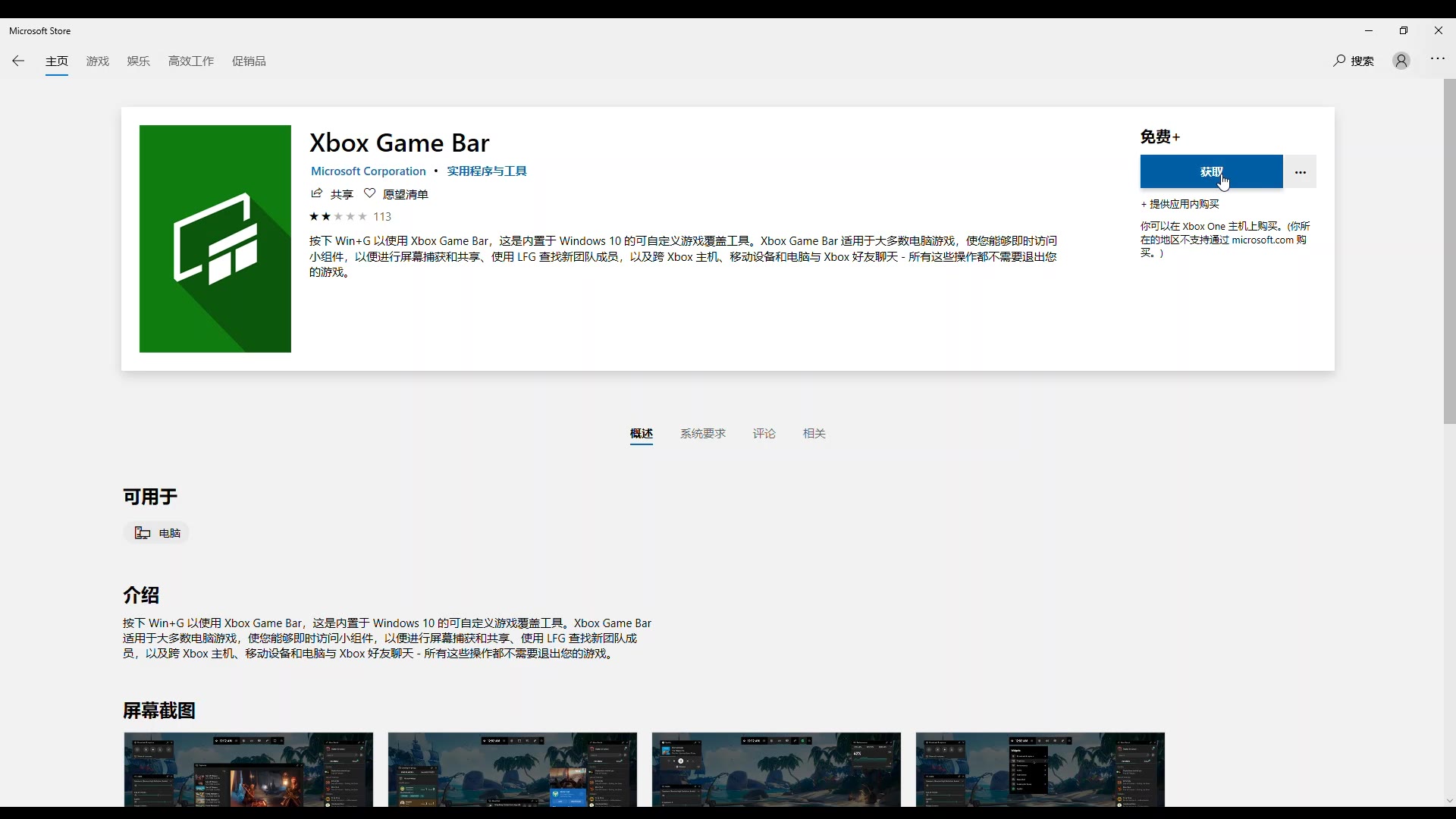The height and width of the screenshot is (819, 1456).
Task: Add to wishlist via the heart icon
Action: point(369,193)
